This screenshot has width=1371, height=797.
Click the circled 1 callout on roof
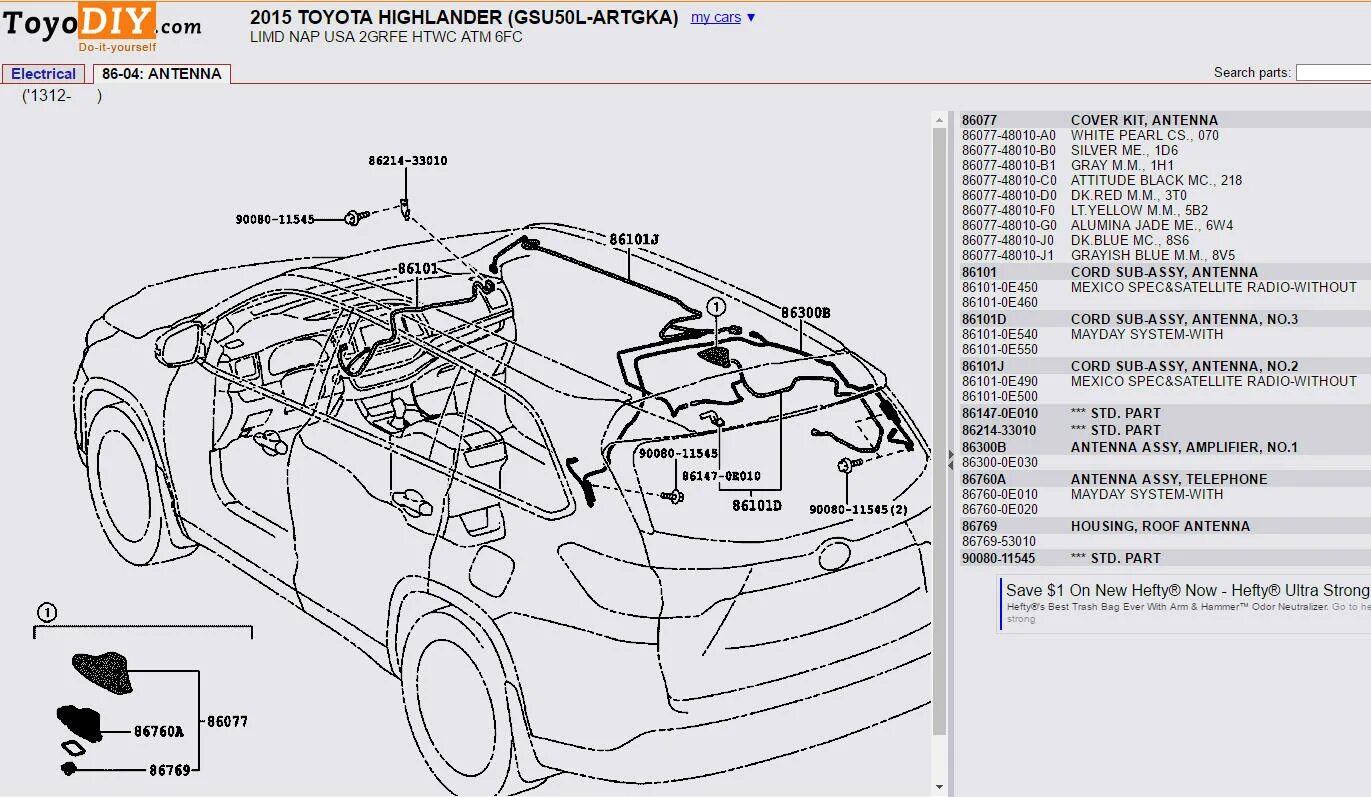[x=715, y=307]
